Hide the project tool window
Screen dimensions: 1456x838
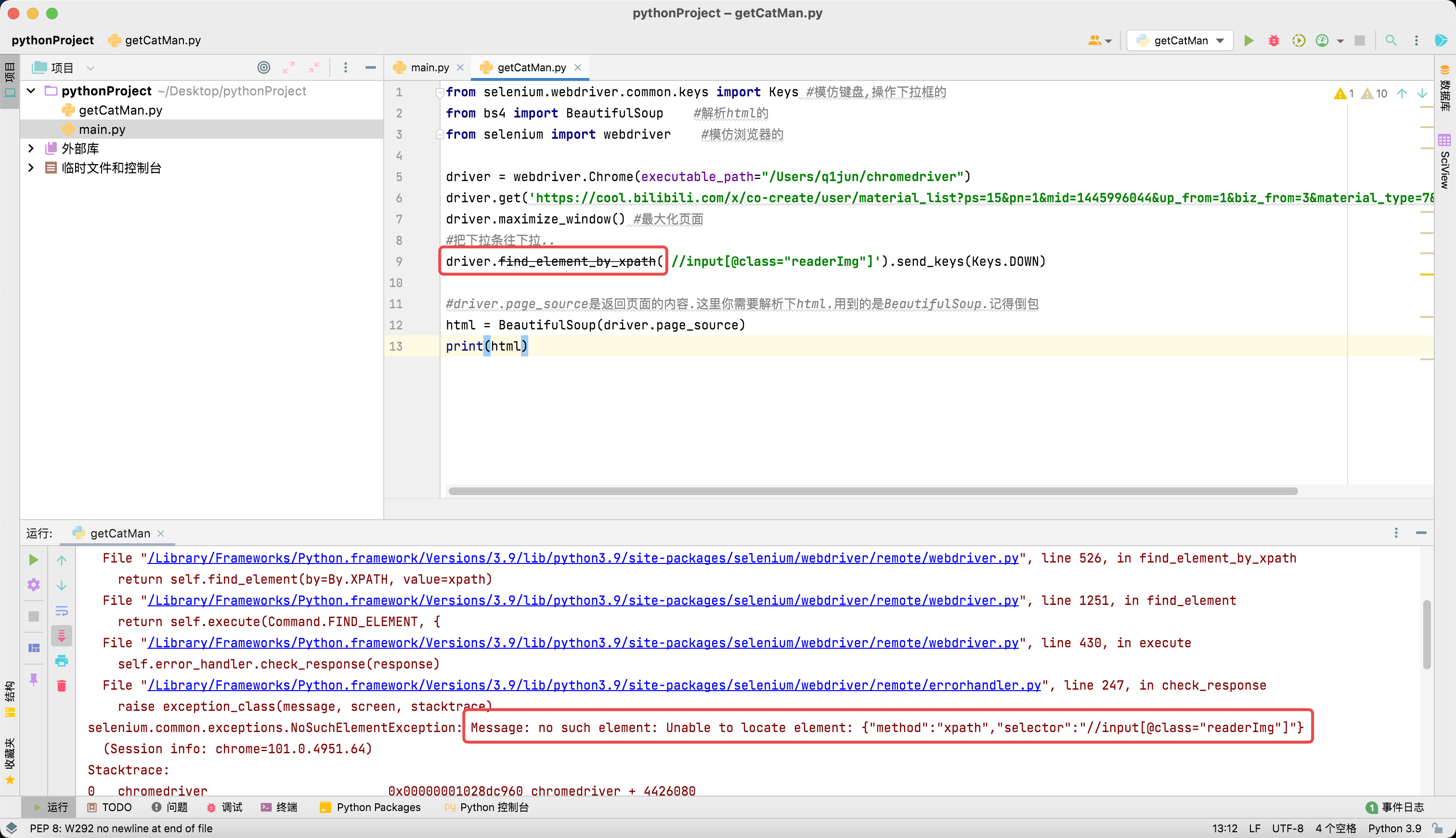(370, 67)
